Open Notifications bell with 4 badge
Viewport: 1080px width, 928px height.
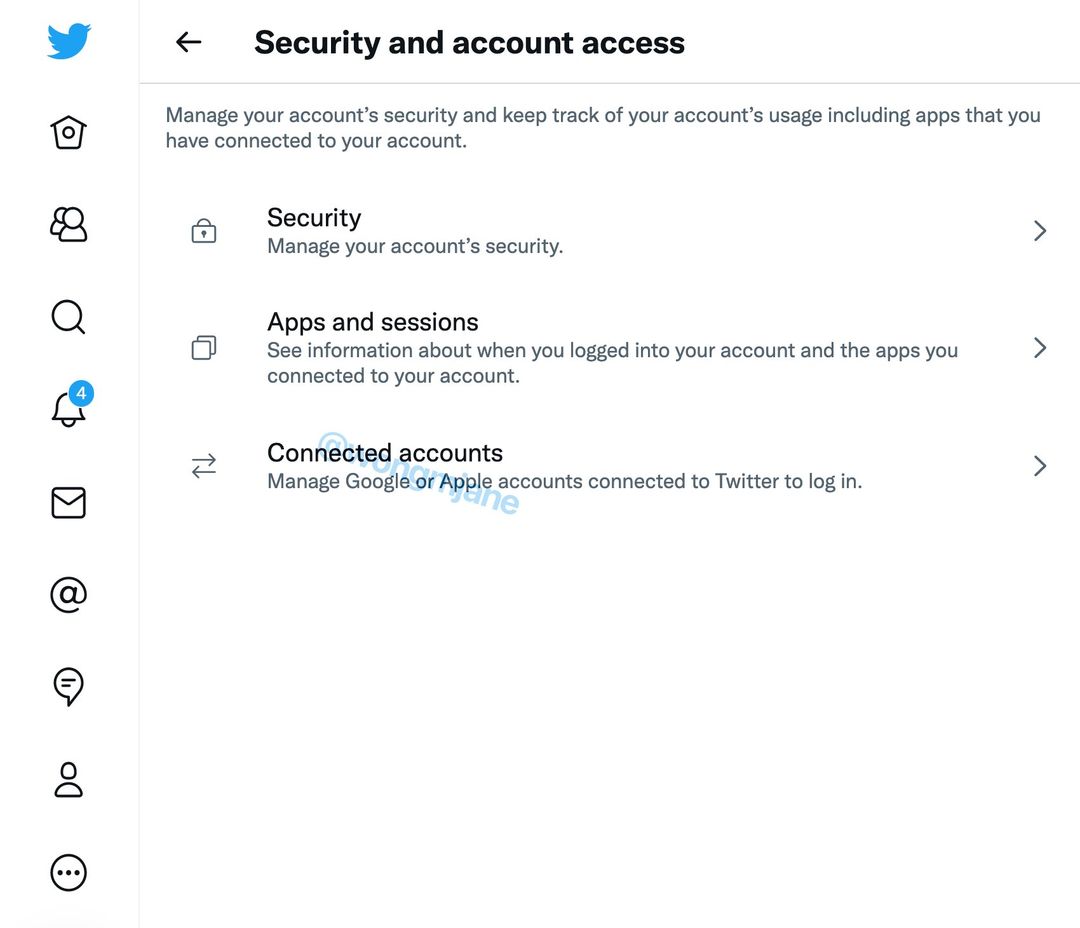tap(69, 408)
